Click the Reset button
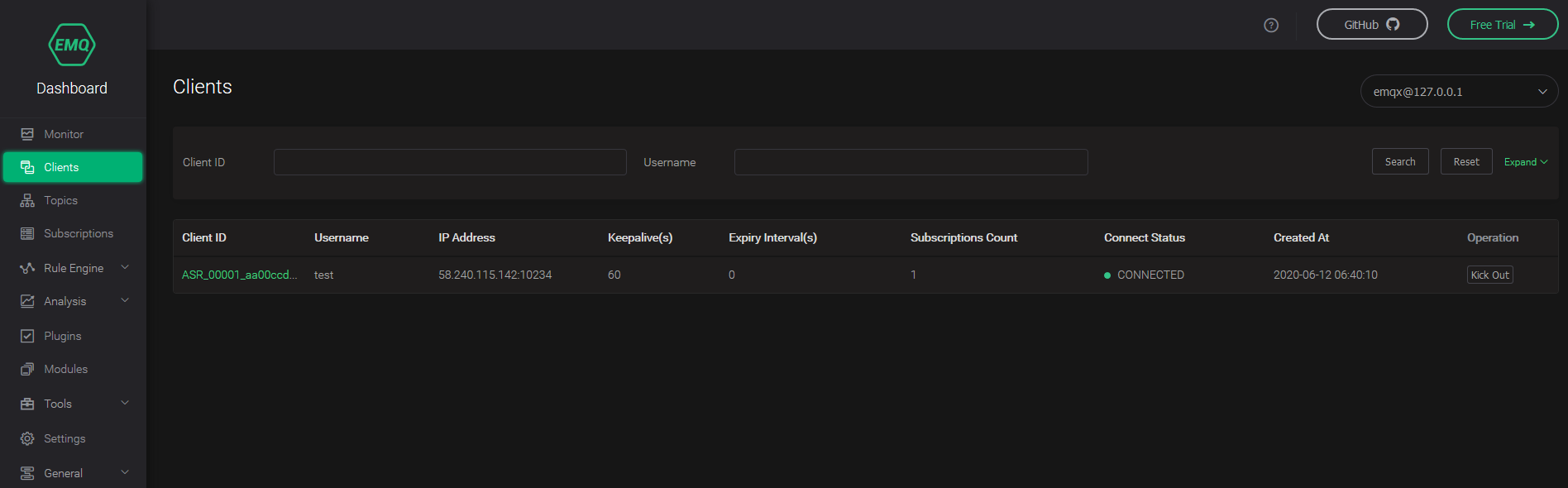This screenshot has height=488, width=1568. pyautogui.click(x=1466, y=161)
